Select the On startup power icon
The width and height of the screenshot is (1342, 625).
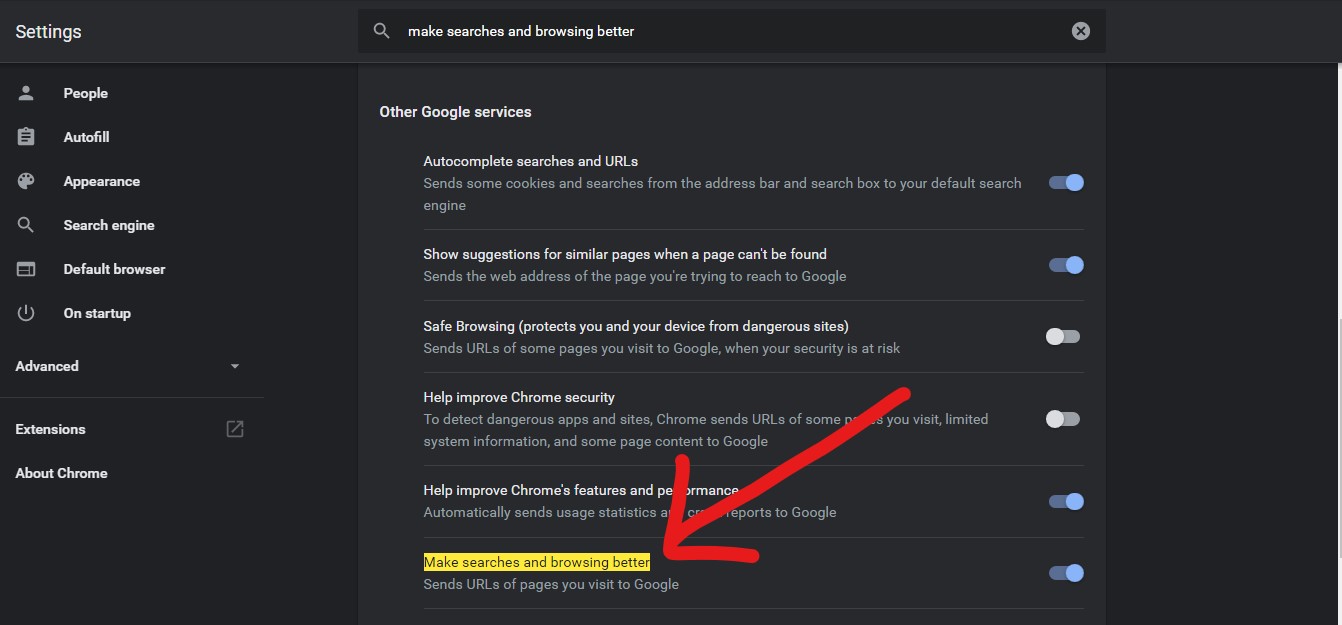click(26, 313)
